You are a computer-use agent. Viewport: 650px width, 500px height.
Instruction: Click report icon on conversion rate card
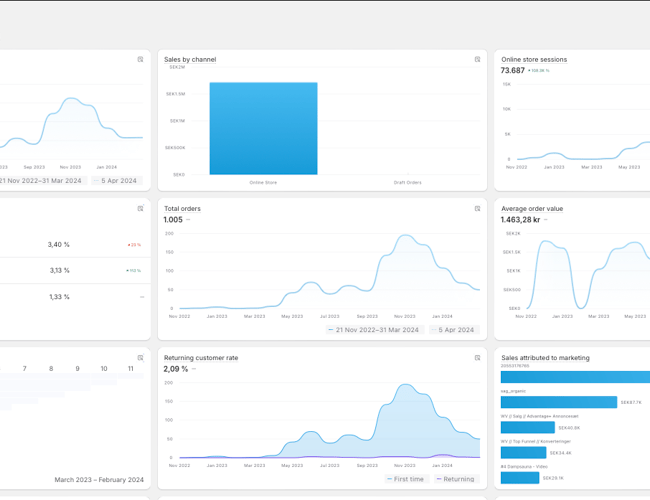pos(140,209)
